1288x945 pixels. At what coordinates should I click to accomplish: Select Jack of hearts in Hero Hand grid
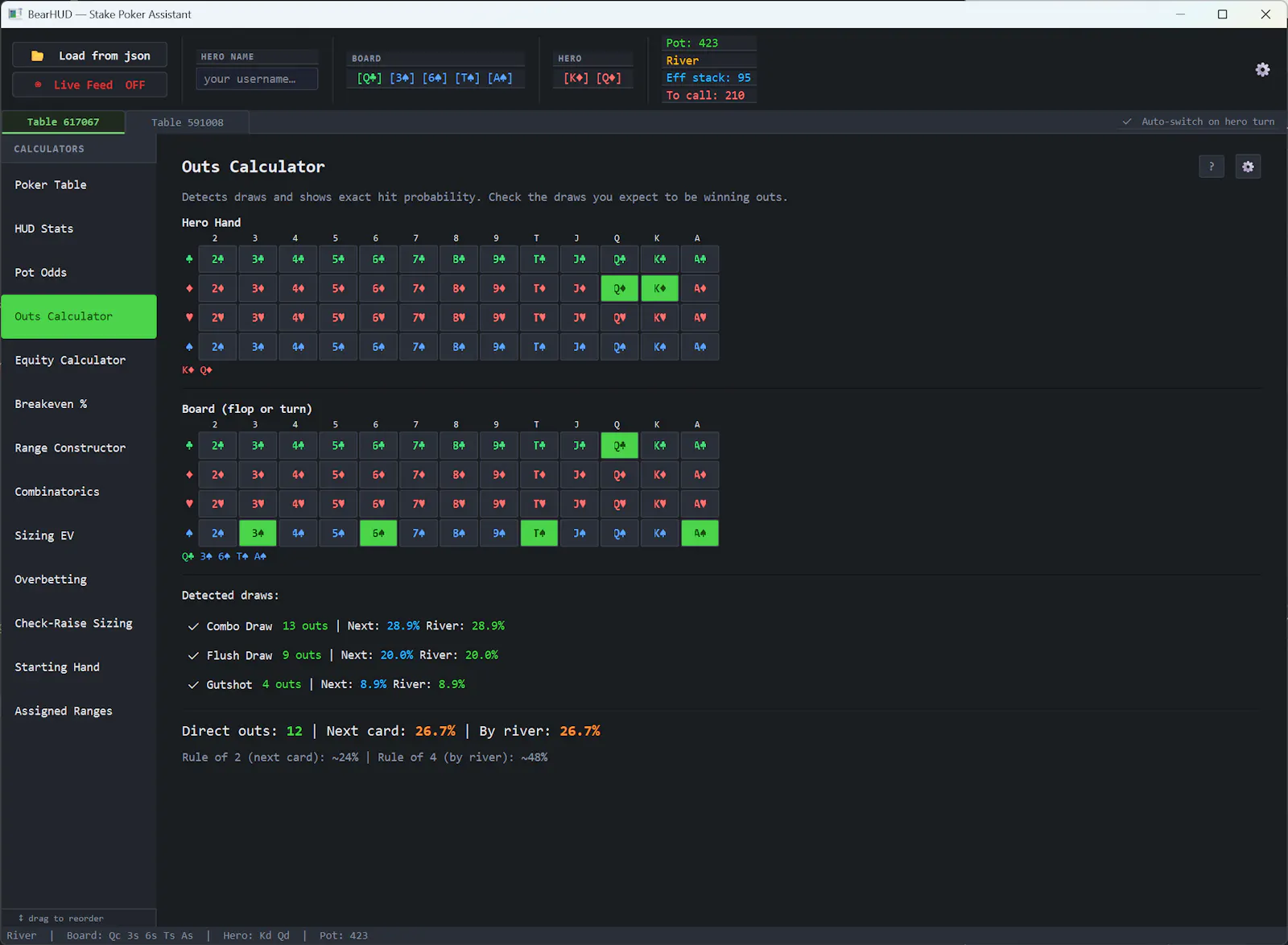click(579, 318)
